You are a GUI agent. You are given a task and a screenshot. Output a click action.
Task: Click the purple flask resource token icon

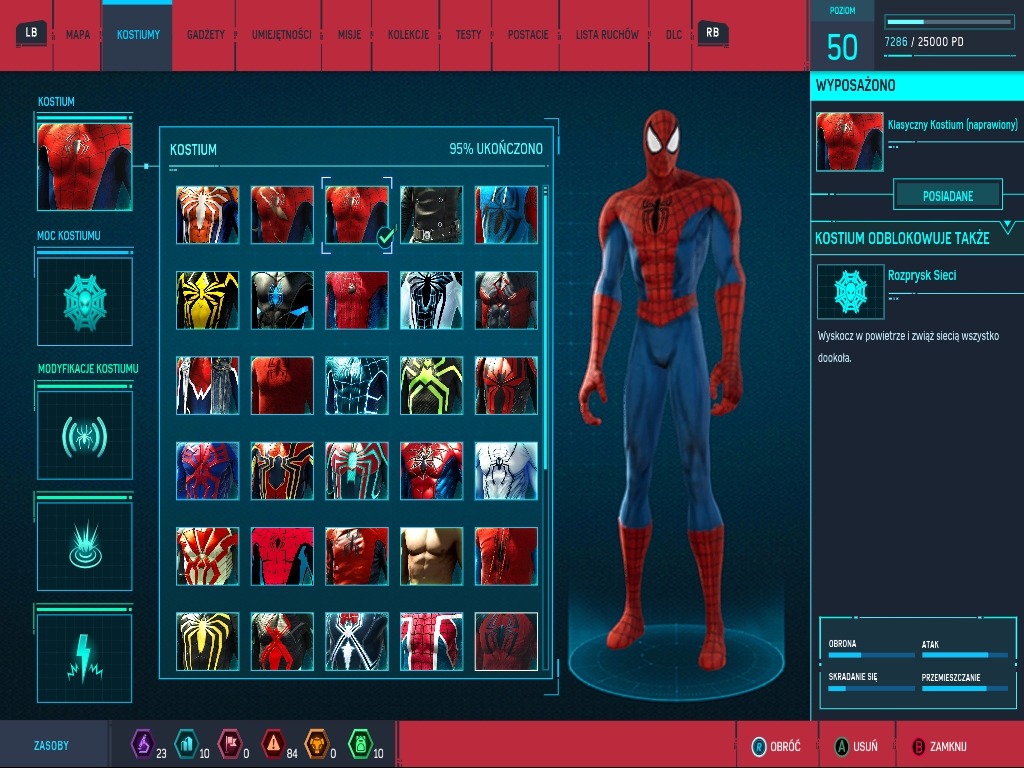coord(142,744)
